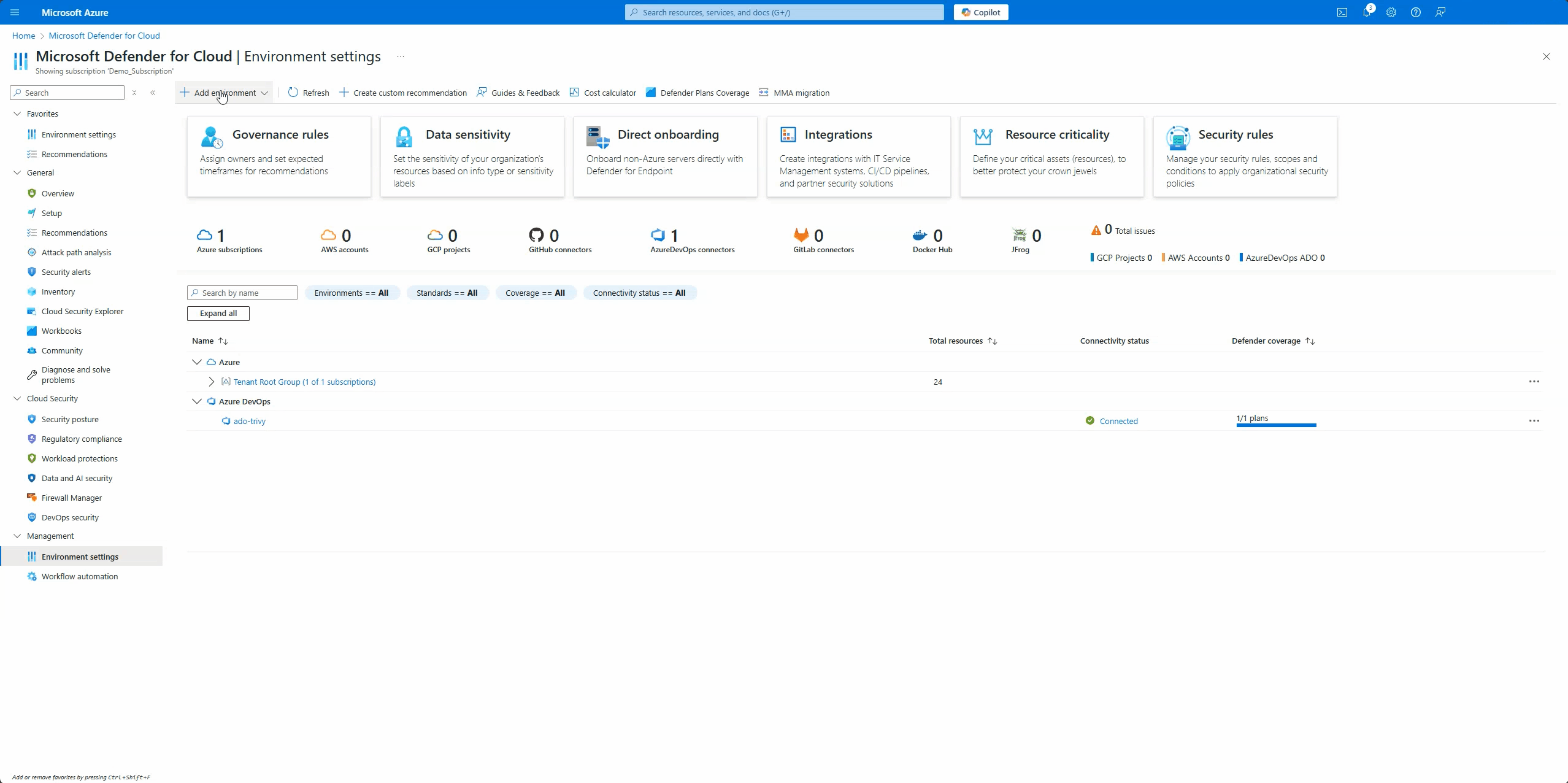Open Cloud Shell icon in top bar

tap(1342, 12)
